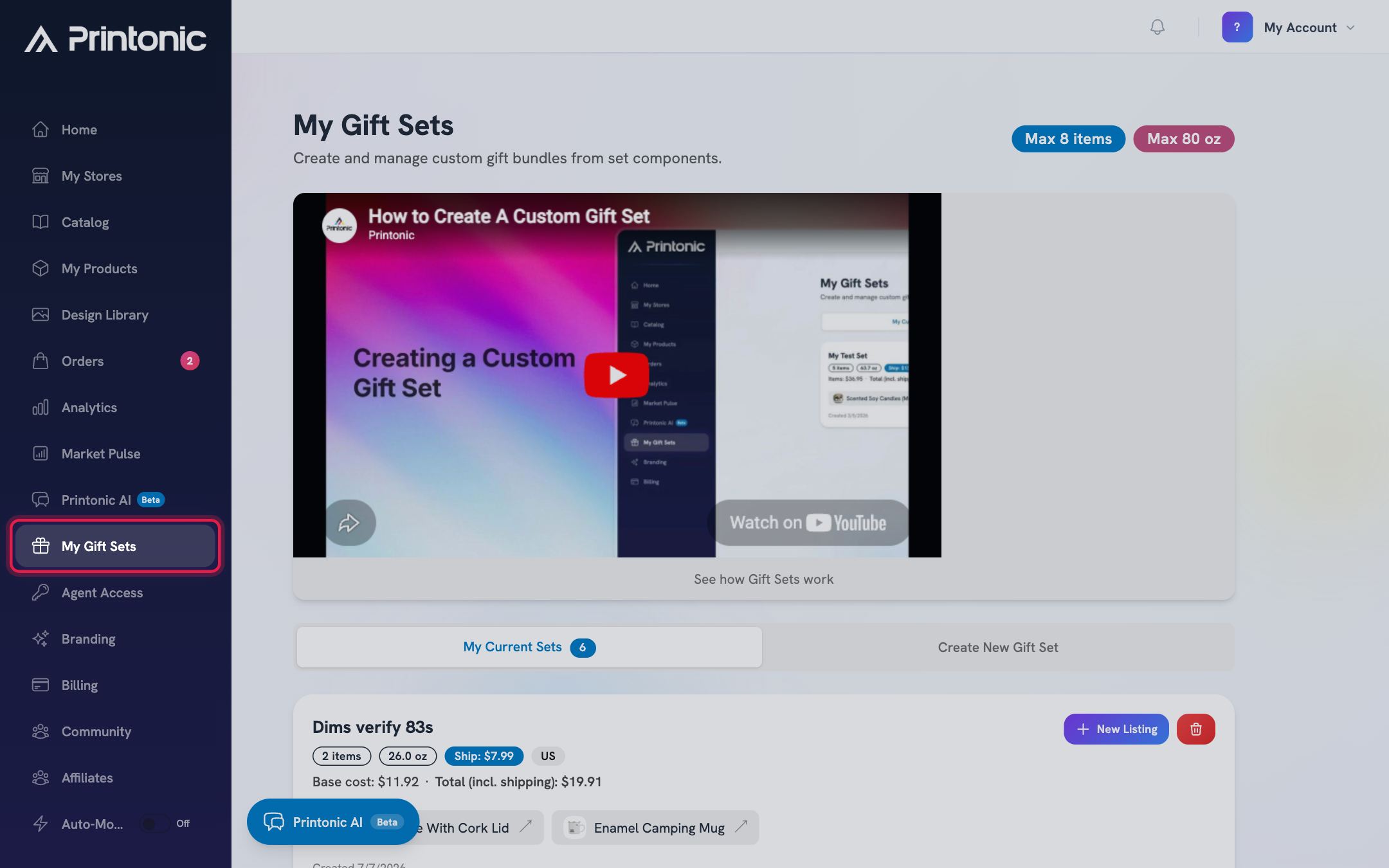Toggle the Auto-Mode switch

155,824
